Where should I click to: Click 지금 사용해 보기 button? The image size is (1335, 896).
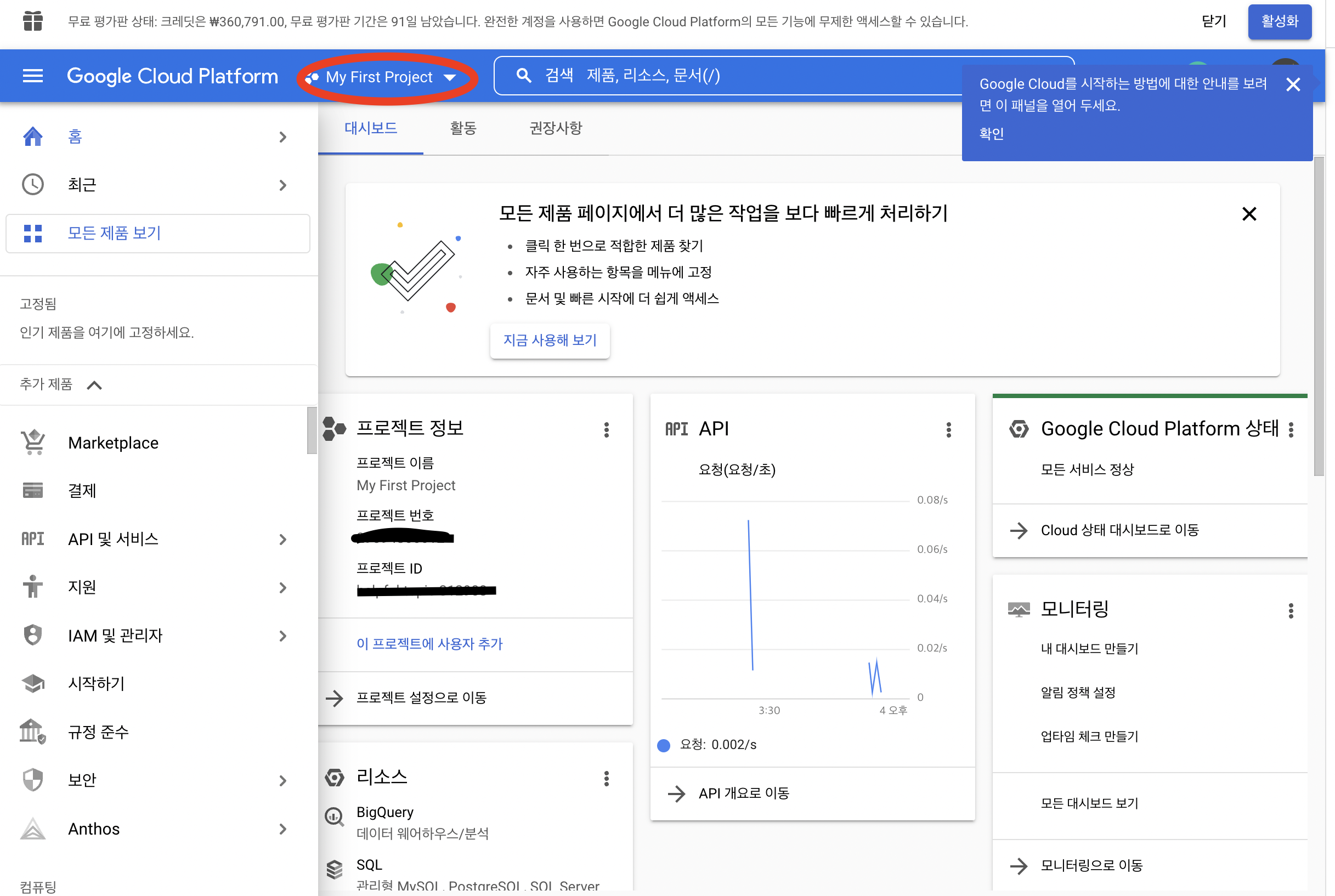pyautogui.click(x=550, y=341)
